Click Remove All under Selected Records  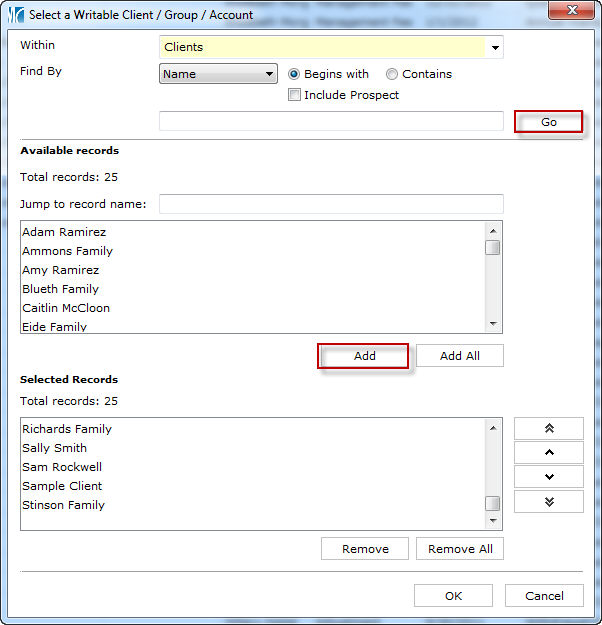point(460,549)
